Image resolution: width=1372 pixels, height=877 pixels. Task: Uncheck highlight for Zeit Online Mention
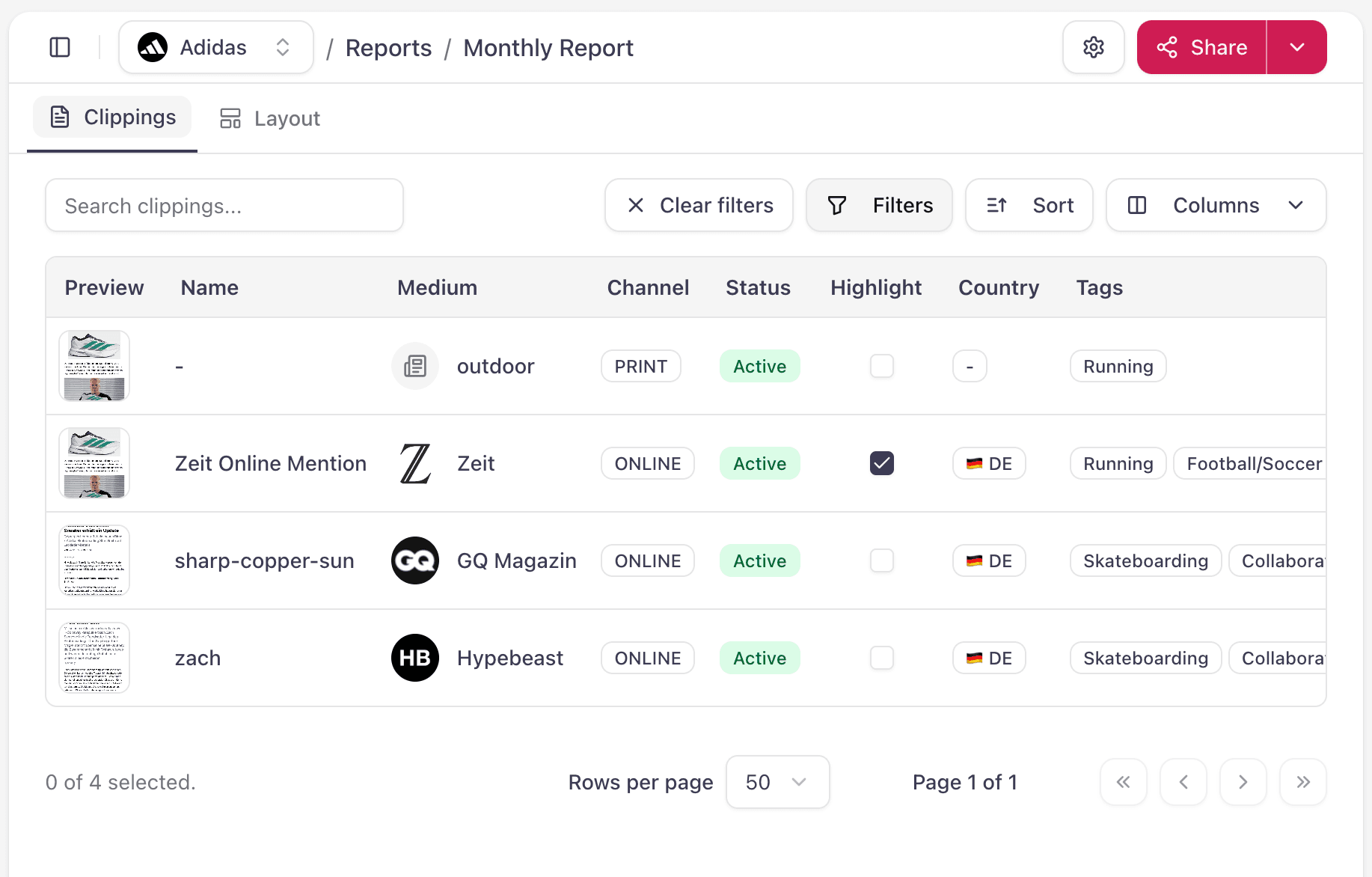[x=882, y=463]
